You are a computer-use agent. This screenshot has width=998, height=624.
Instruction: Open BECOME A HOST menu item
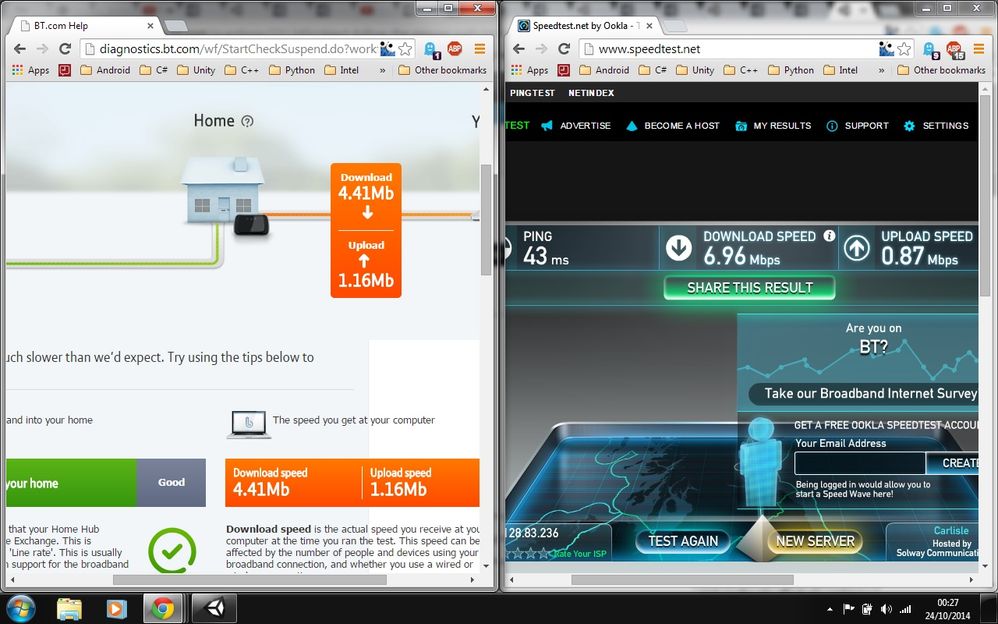(x=673, y=125)
